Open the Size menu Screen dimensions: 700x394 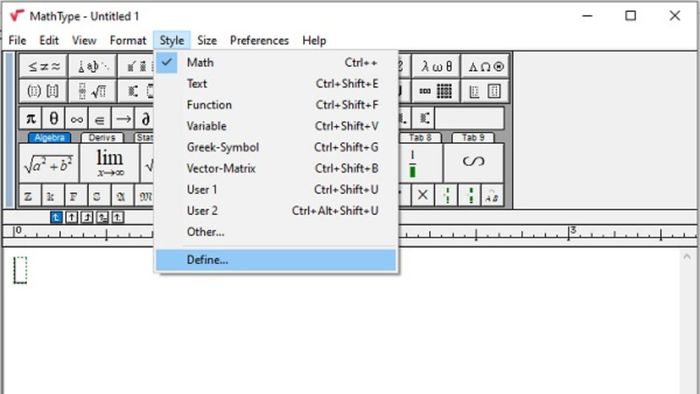[x=207, y=41]
